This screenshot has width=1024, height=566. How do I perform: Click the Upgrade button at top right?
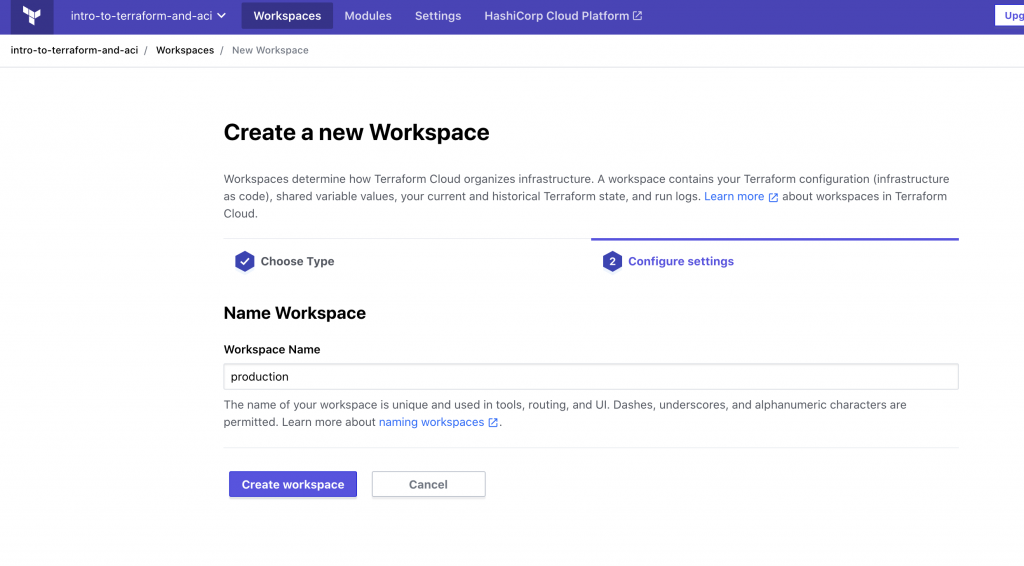point(1009,16)
